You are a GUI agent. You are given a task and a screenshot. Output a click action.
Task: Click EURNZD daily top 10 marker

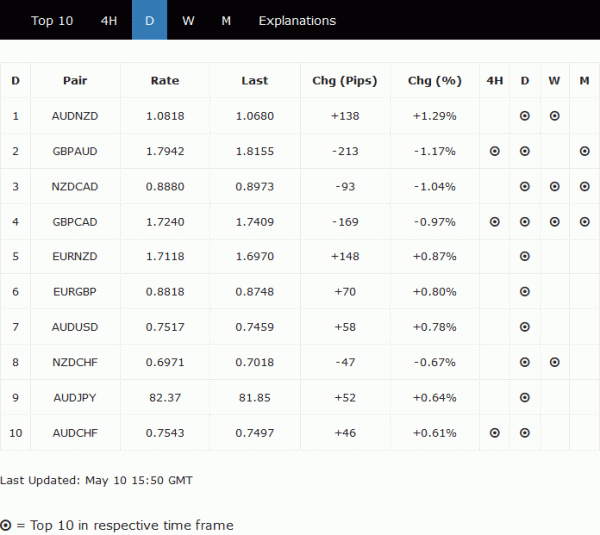coord(524,256)
